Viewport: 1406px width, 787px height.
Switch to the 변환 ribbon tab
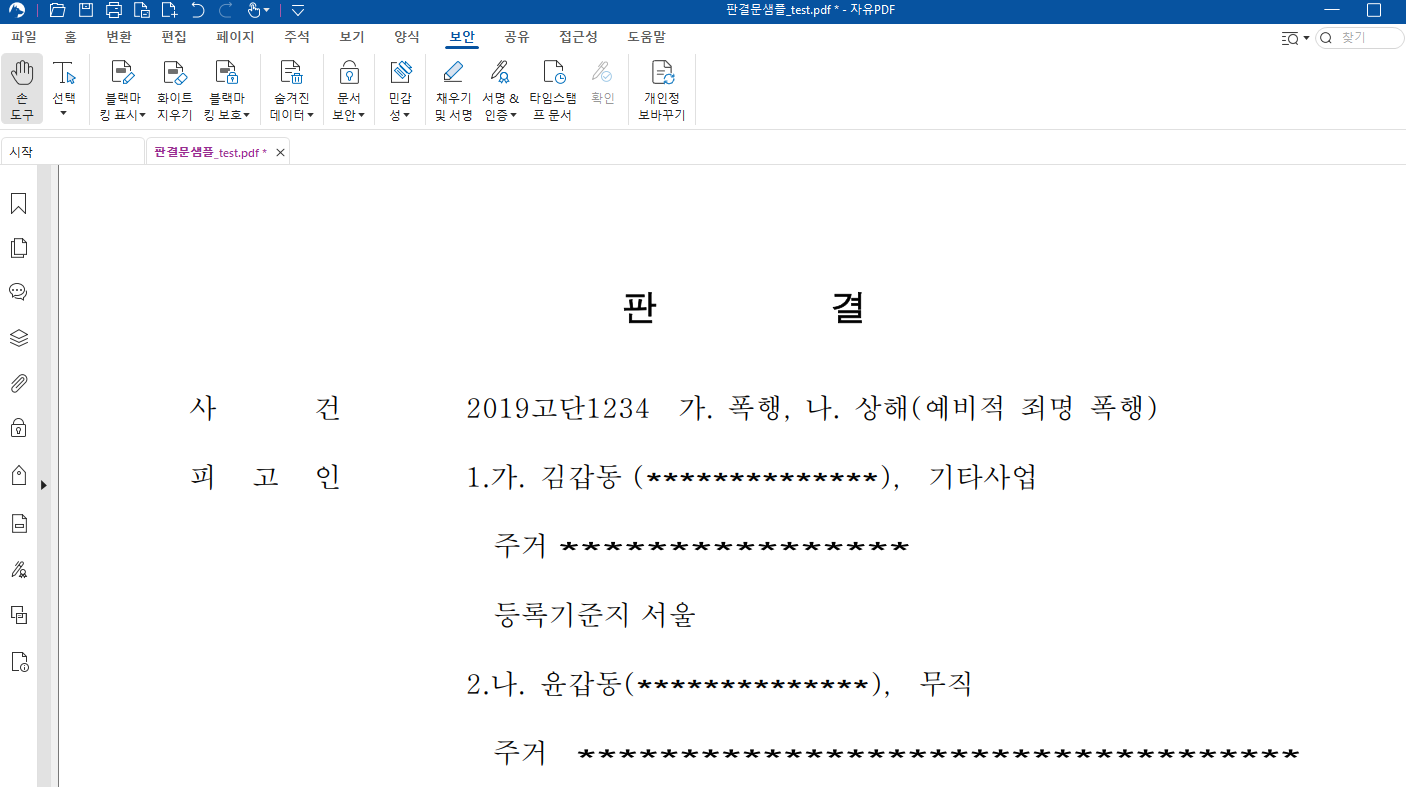click(x=119, y=37)
